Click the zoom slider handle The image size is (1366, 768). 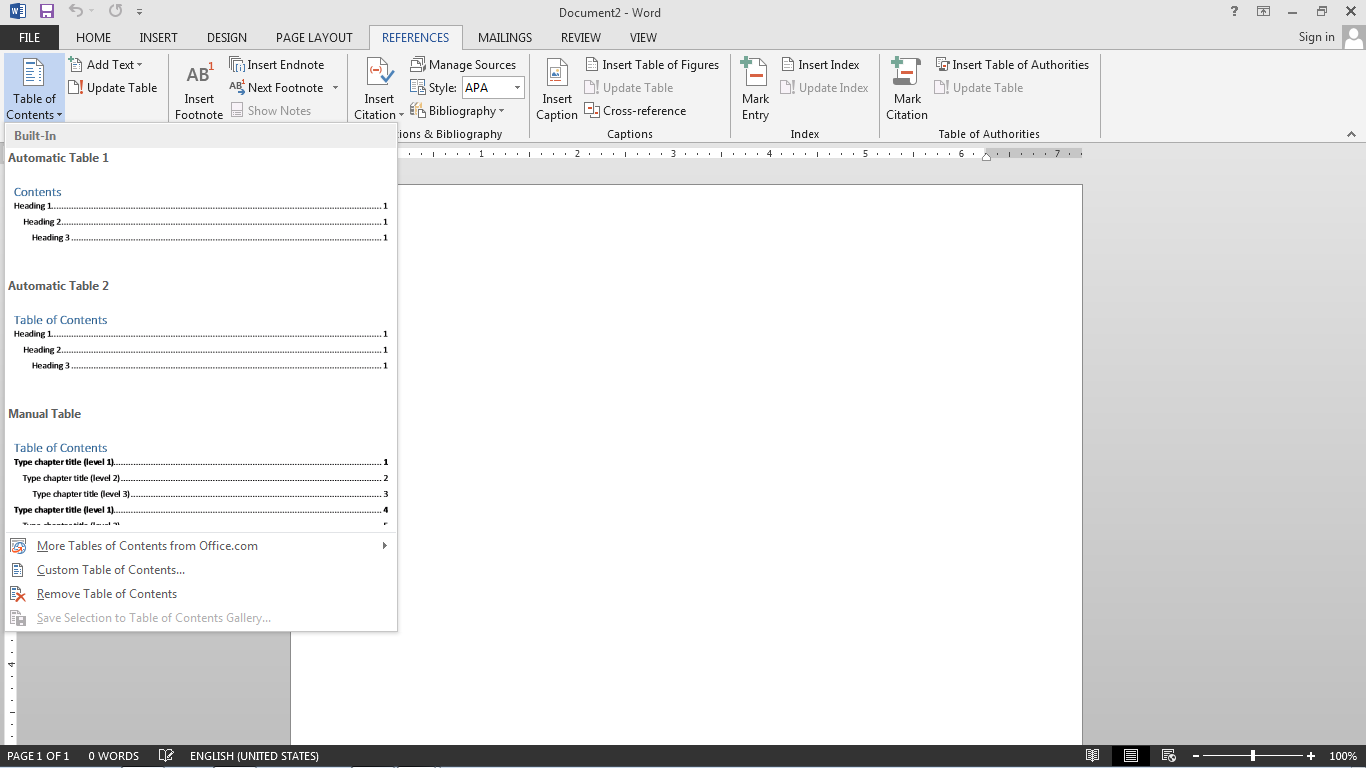pos(1253,756)
